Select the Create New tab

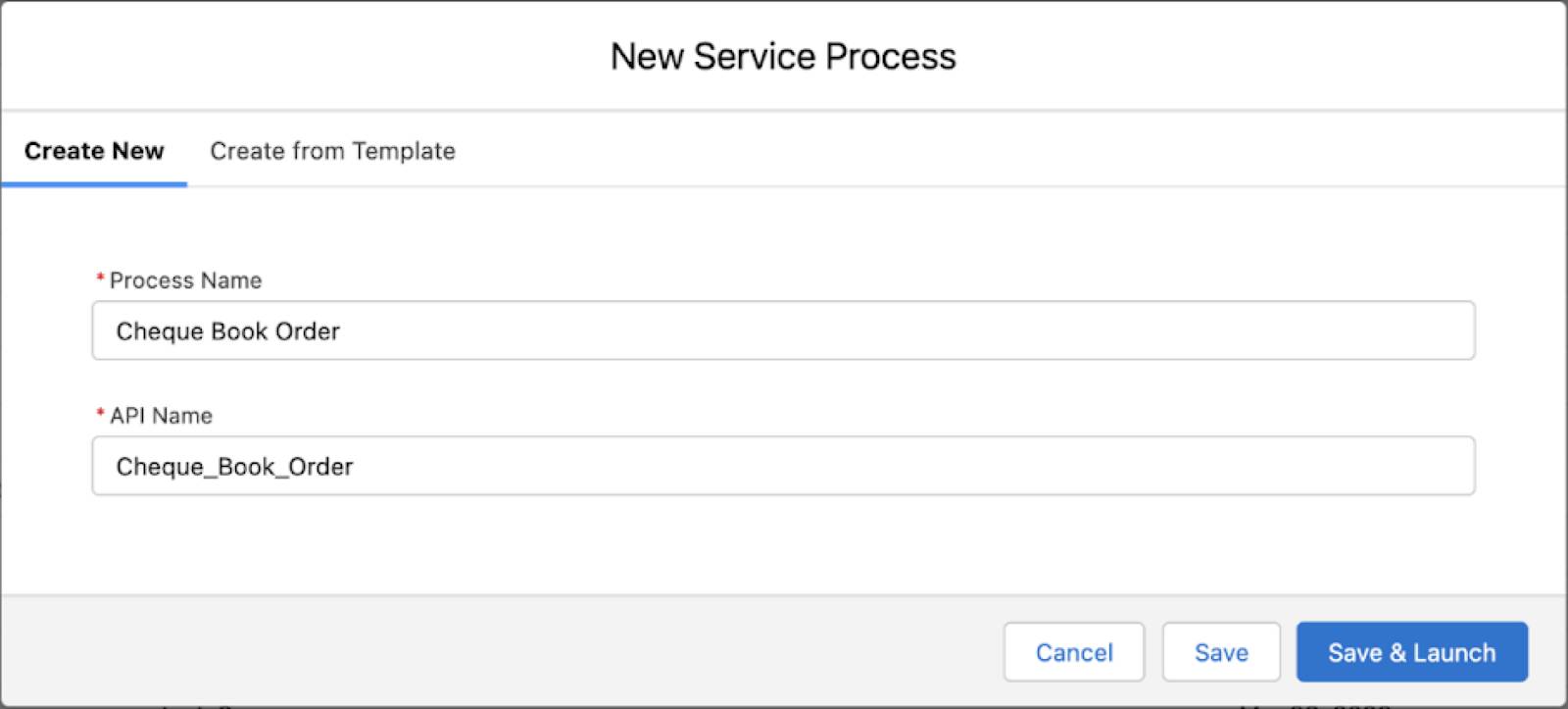point(94,151)
